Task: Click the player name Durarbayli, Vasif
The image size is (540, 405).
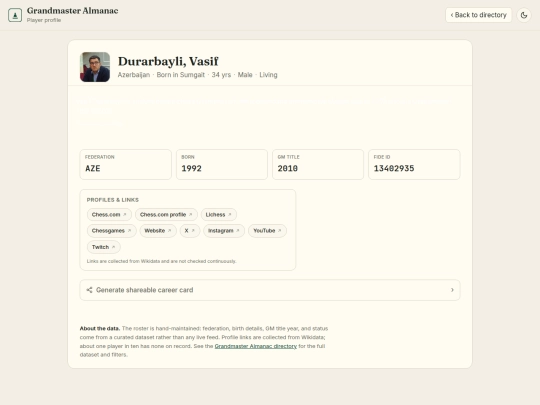Action: click(168, 61)
